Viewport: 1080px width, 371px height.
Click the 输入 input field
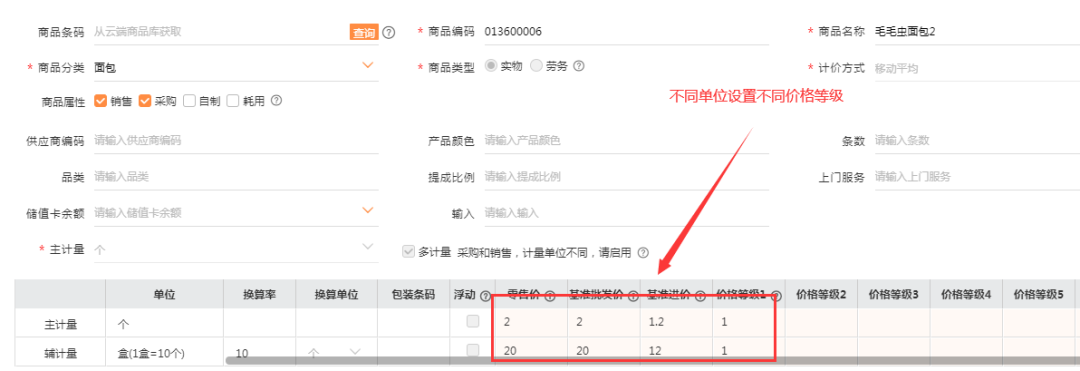point(626,213)
